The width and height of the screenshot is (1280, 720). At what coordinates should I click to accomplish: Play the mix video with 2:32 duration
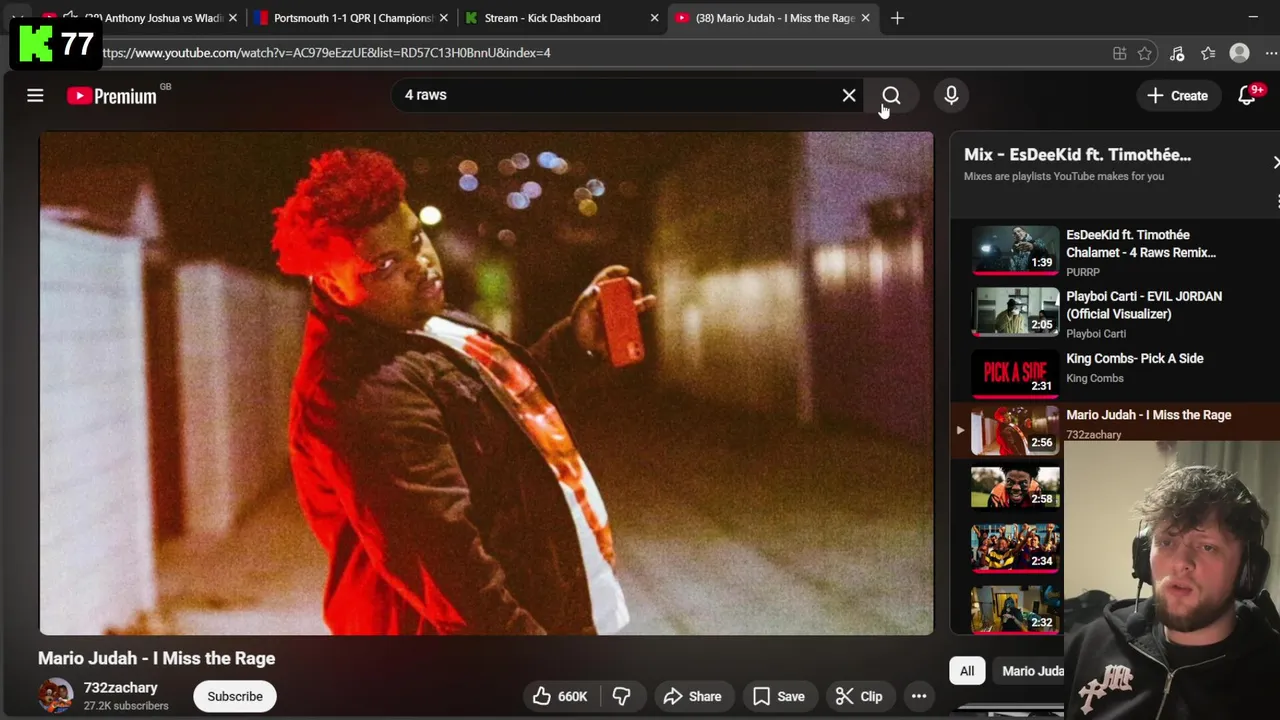(1015, 611)
